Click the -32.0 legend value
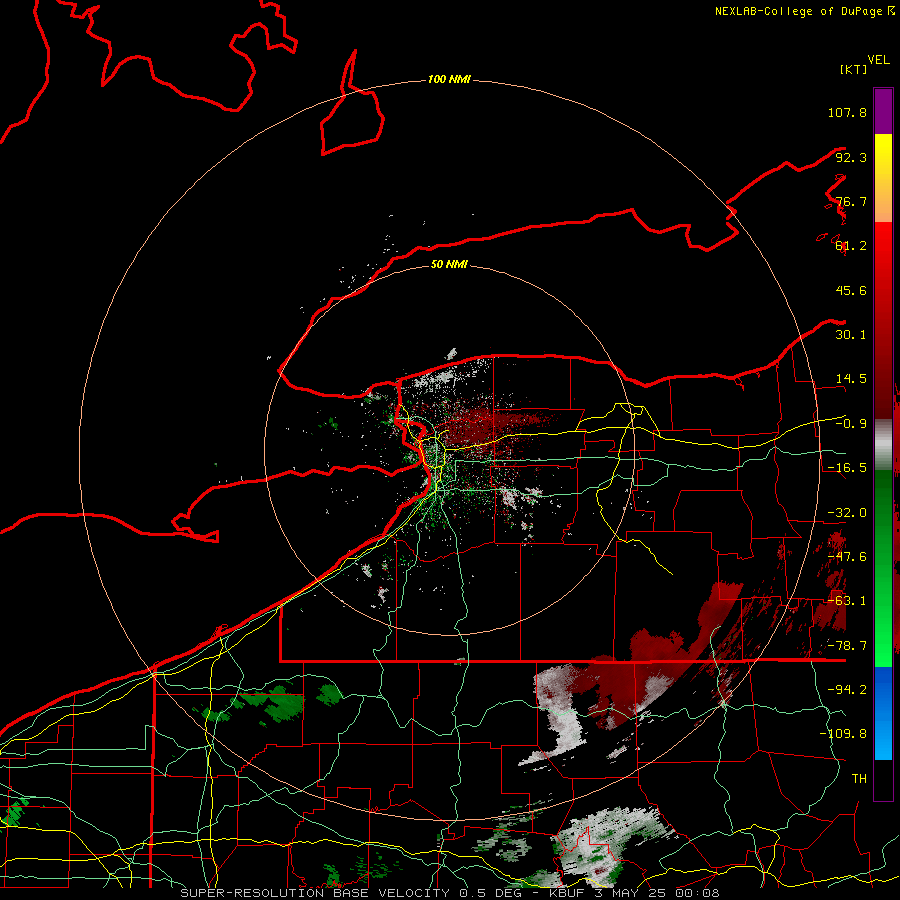The width and height of the screenshot is (900, 900). tap(847, 513)
